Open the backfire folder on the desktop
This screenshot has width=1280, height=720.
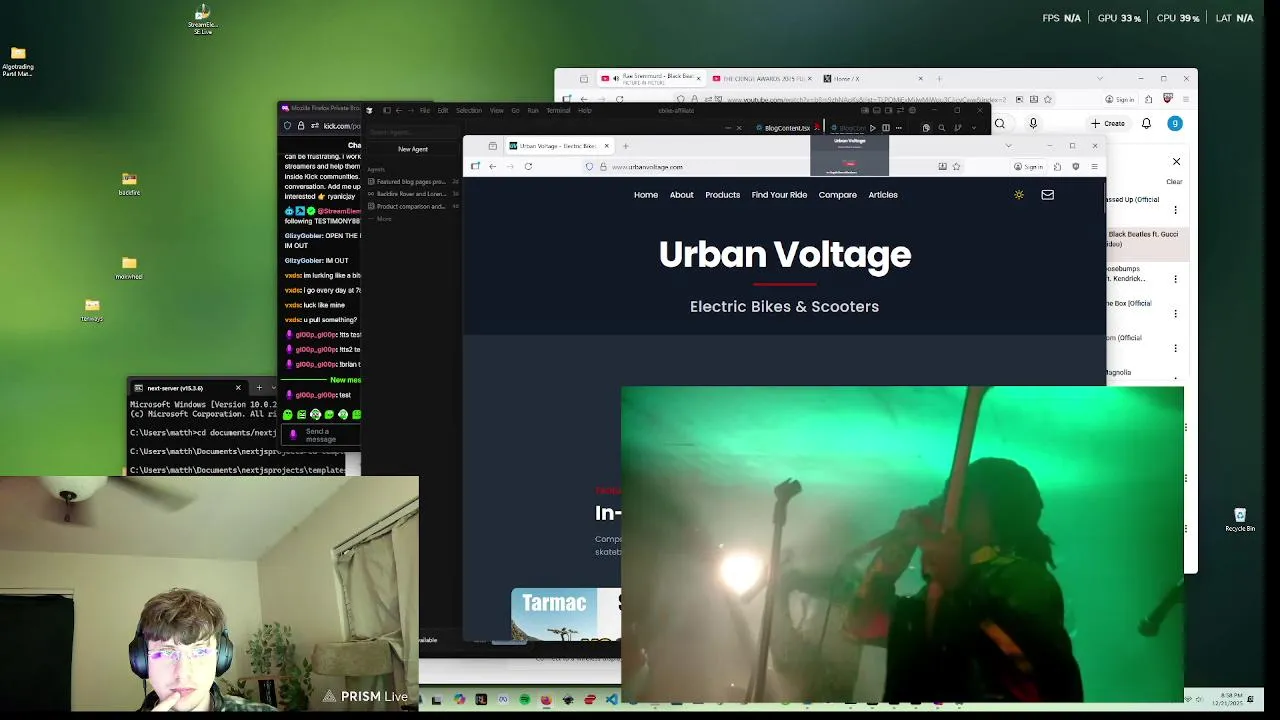[x=129, y=184]
